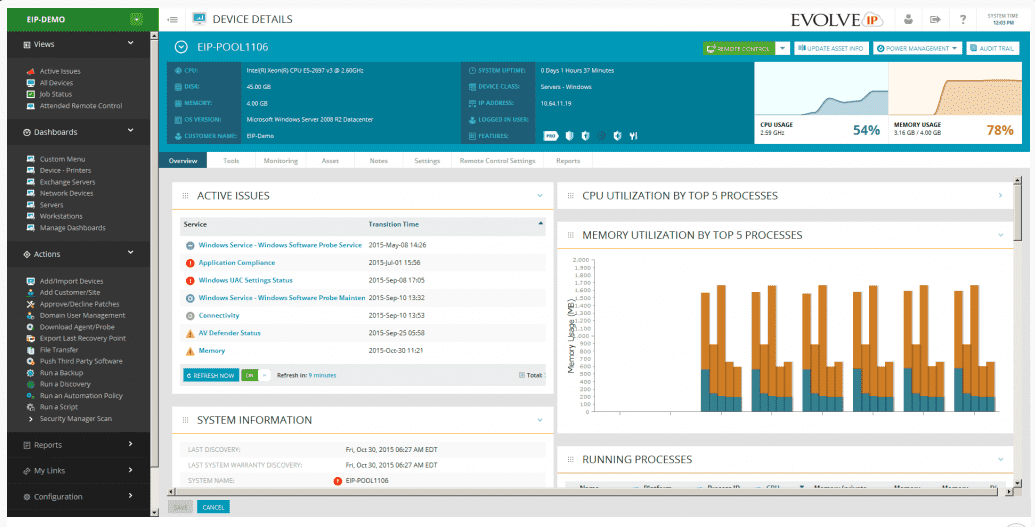Open the Remote Control dropdown arrow
The image size is (1035, 527).
click(782, 48)
